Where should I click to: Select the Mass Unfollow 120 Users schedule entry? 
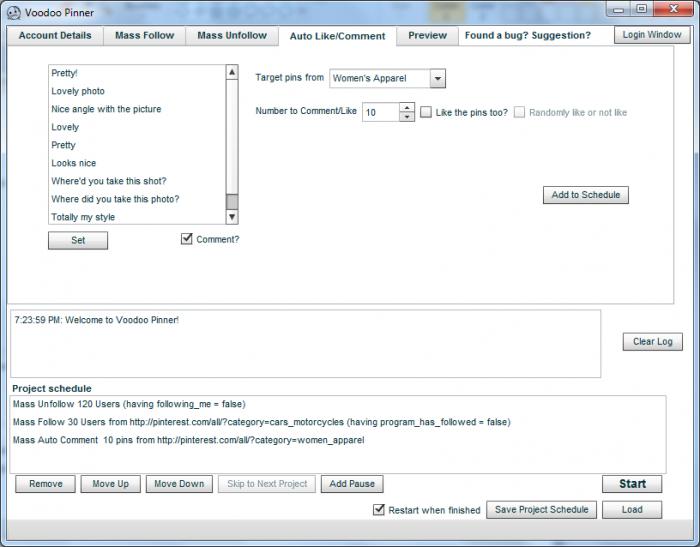coord(338,404)
